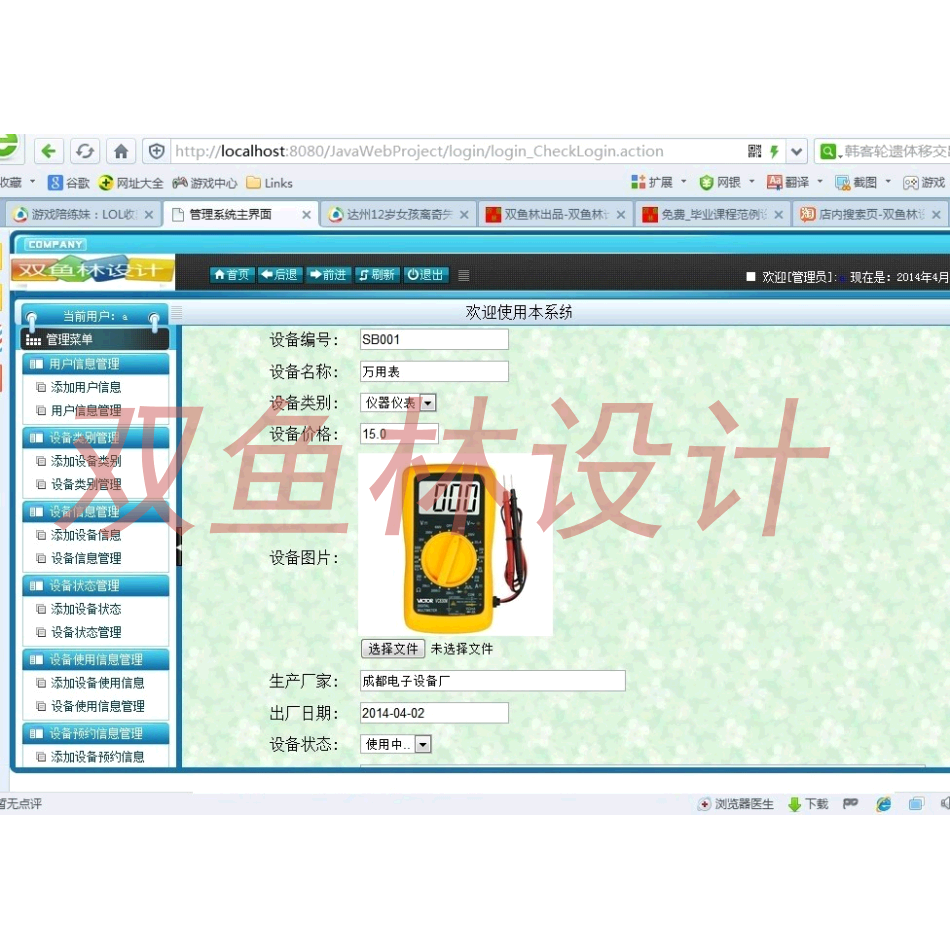Viewport: 950px width, 950px height.
Task: Click the 下载 download arrow icon in the status bar
Action: click(x=793, y=803)
